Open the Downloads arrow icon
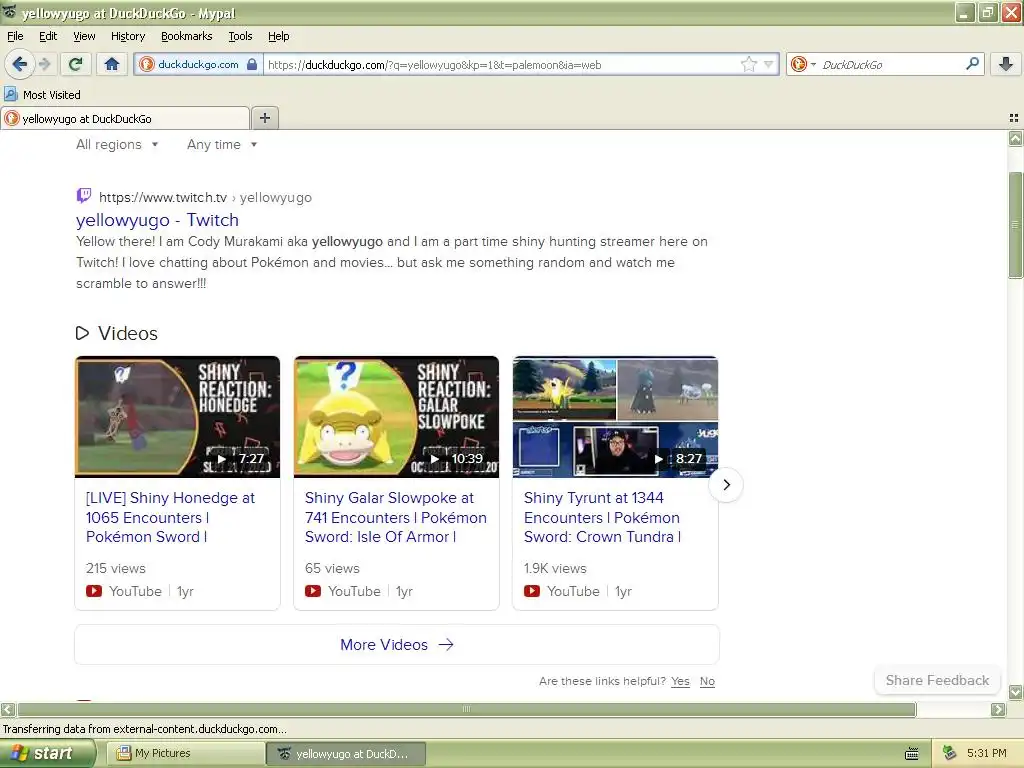The width and height of the screenshot is (1024, 768). 1006,64
